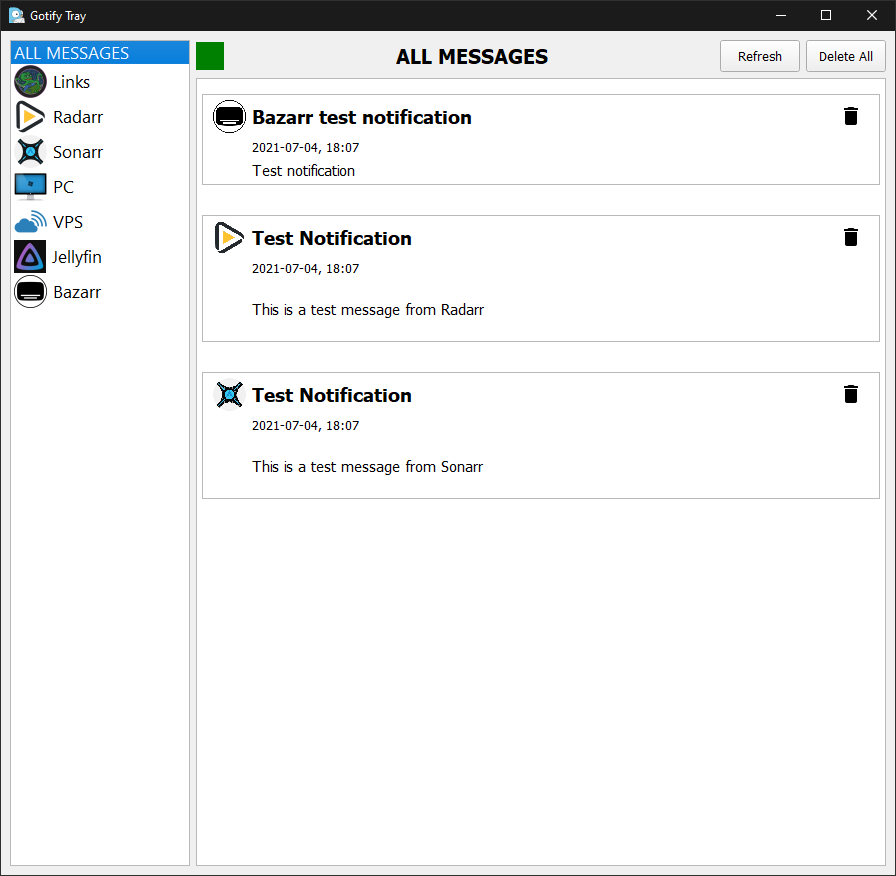
Task: Click the Bazarr icon in first message
Action: click(229, 117)
